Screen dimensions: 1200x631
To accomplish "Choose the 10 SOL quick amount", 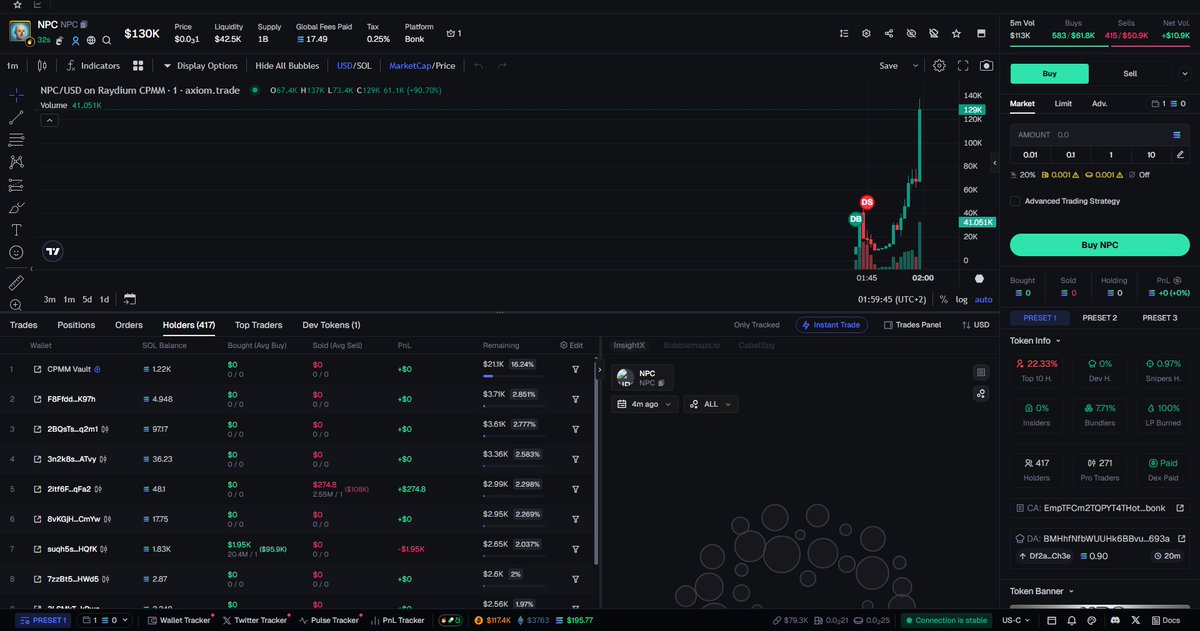I will coord(1151,154).
